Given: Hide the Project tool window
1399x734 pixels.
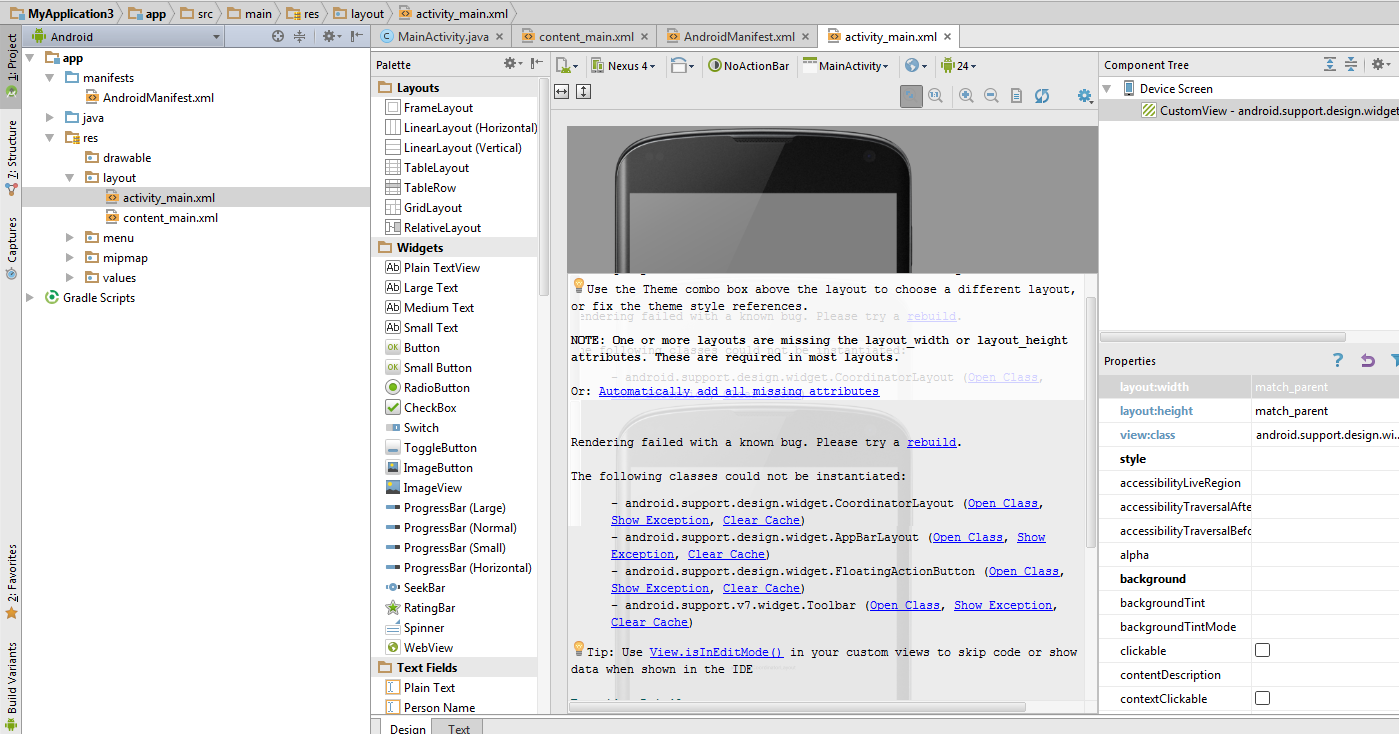Looking at the screenshot, I should pyautogui.click(x=357, y=36).
